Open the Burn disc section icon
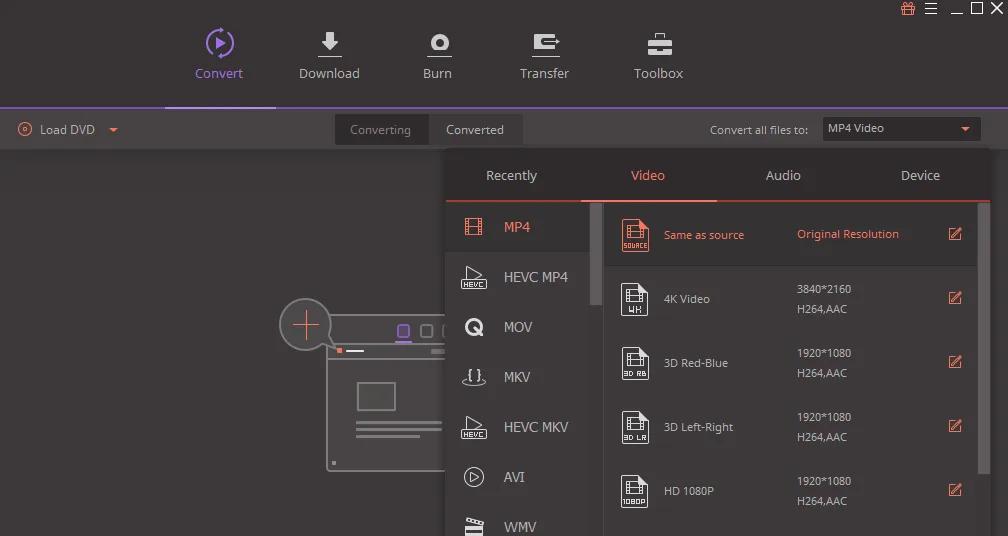Image resolution: width=1008 pixels, height=536 pixels. tap(439, 44)
